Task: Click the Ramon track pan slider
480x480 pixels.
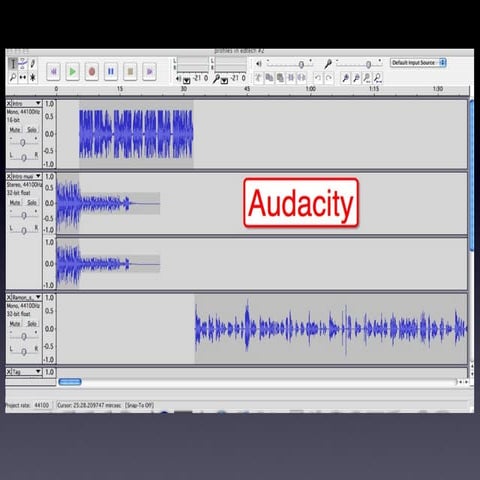Action: (x=24, y=351)
